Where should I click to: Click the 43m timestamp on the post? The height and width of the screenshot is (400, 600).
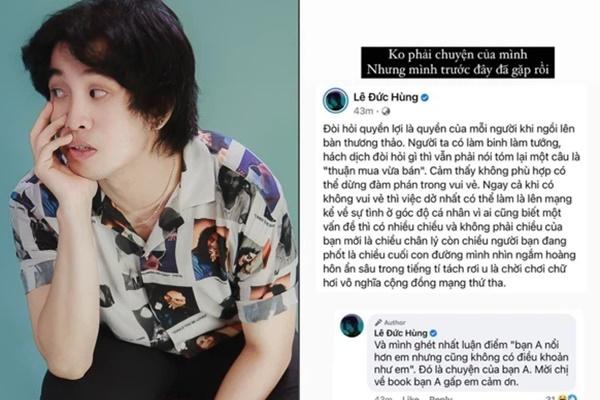(x=363, y=111)
